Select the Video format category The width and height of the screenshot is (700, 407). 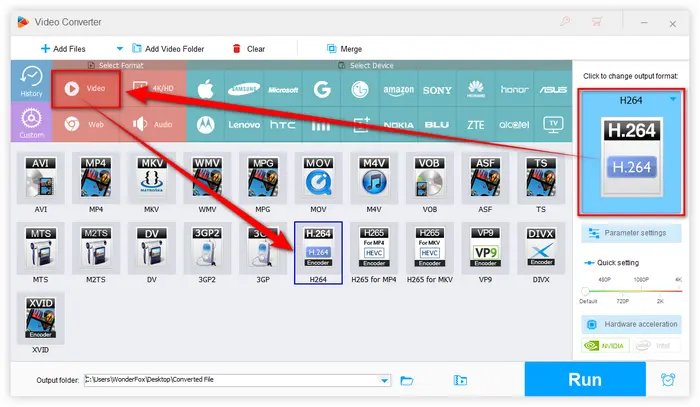click(86, 88)
